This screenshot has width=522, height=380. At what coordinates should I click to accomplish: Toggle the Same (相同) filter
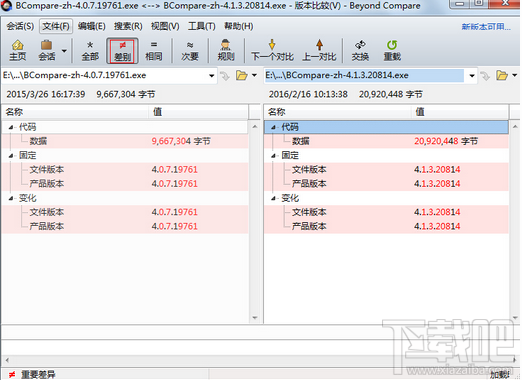[154, 50]
